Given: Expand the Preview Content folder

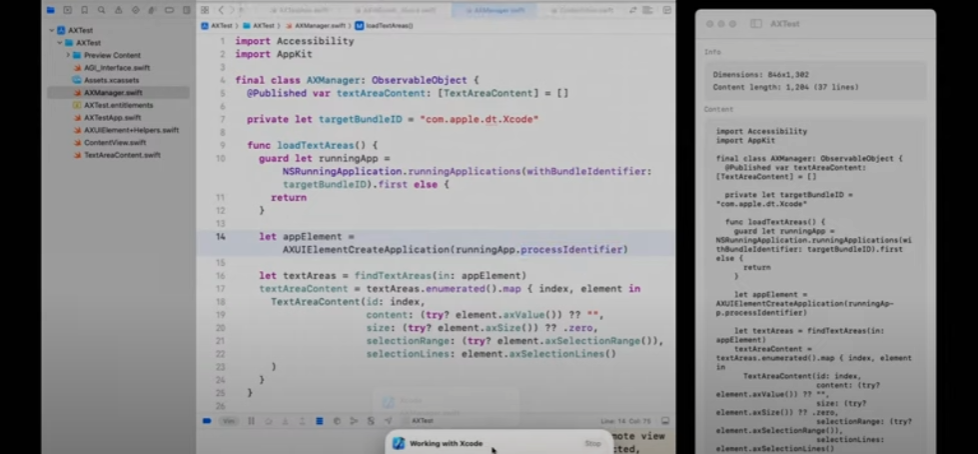Looking at the screenshot, I should click(x=67, y=55).
